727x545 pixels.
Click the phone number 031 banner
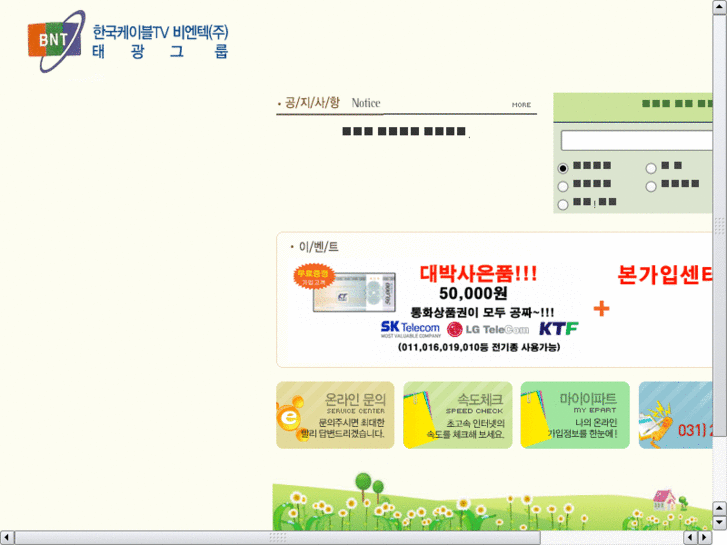pyautogui.click(x=676, y=415)
